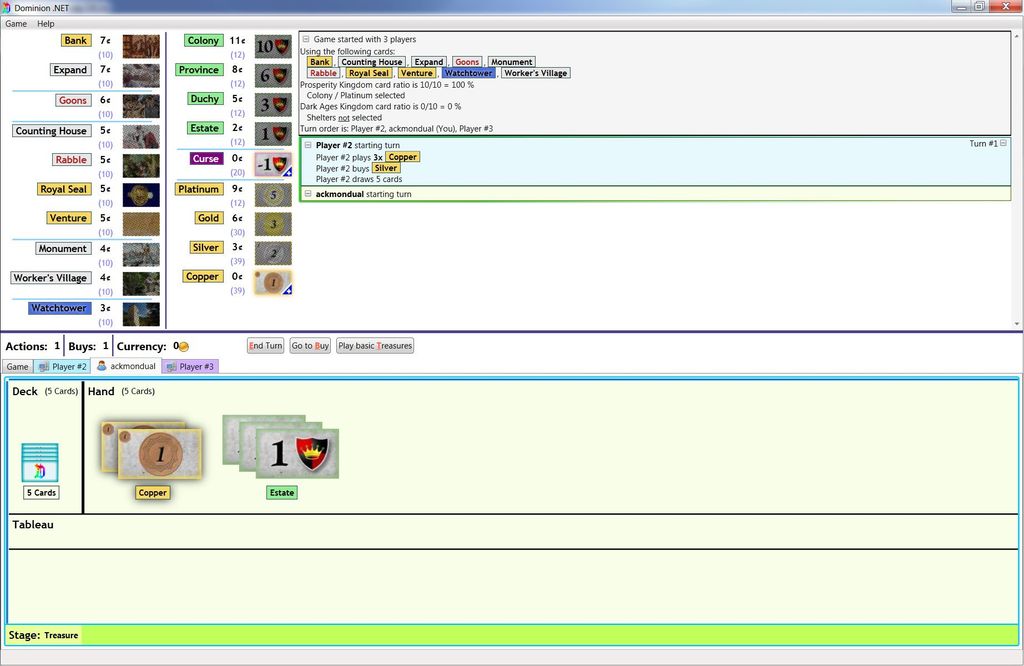
Task: Click the Platinum coin card icon
Action: click(273, 195)
